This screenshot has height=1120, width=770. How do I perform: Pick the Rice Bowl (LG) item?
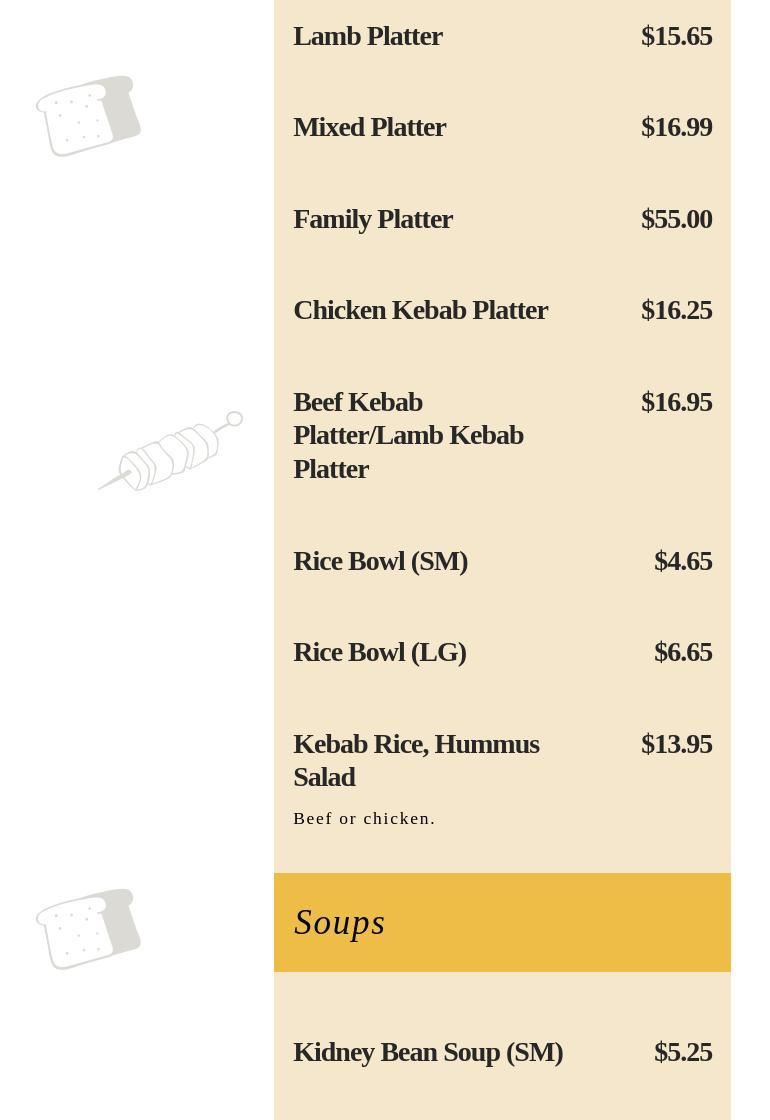tap(379, 652)
